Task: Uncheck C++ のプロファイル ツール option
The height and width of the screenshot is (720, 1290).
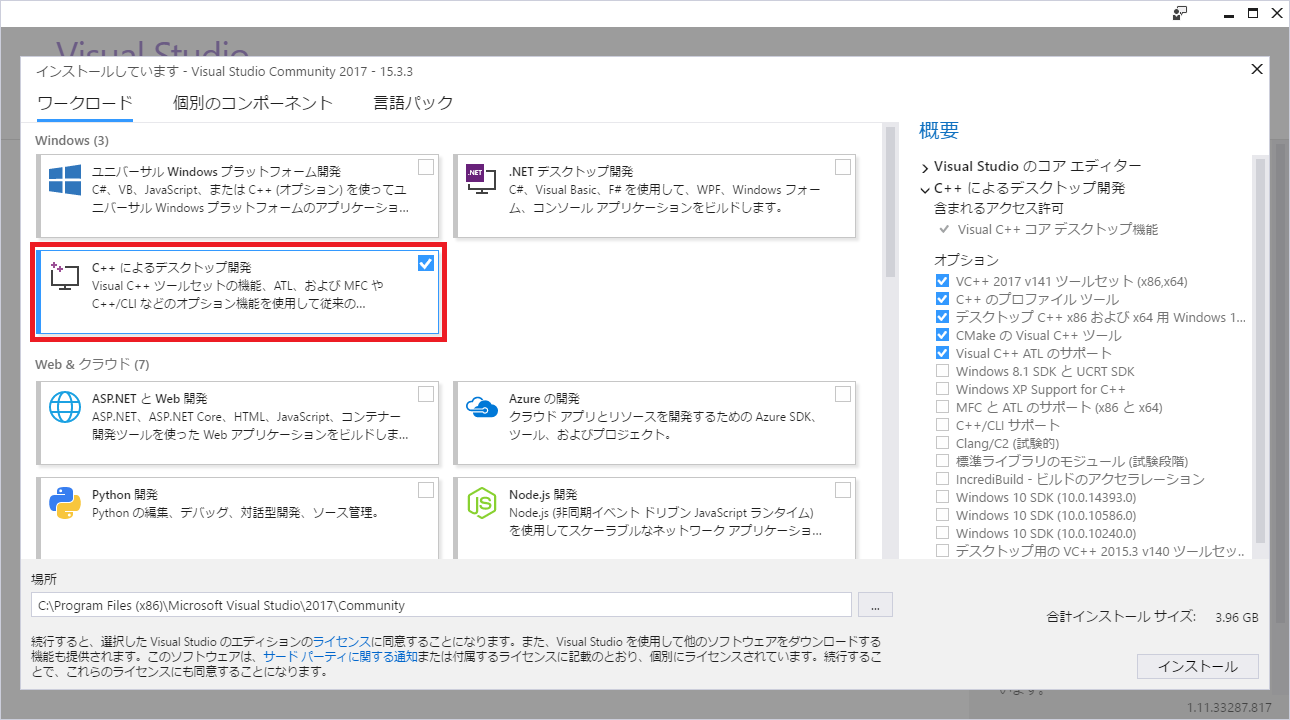Action: tap(942, 299)
